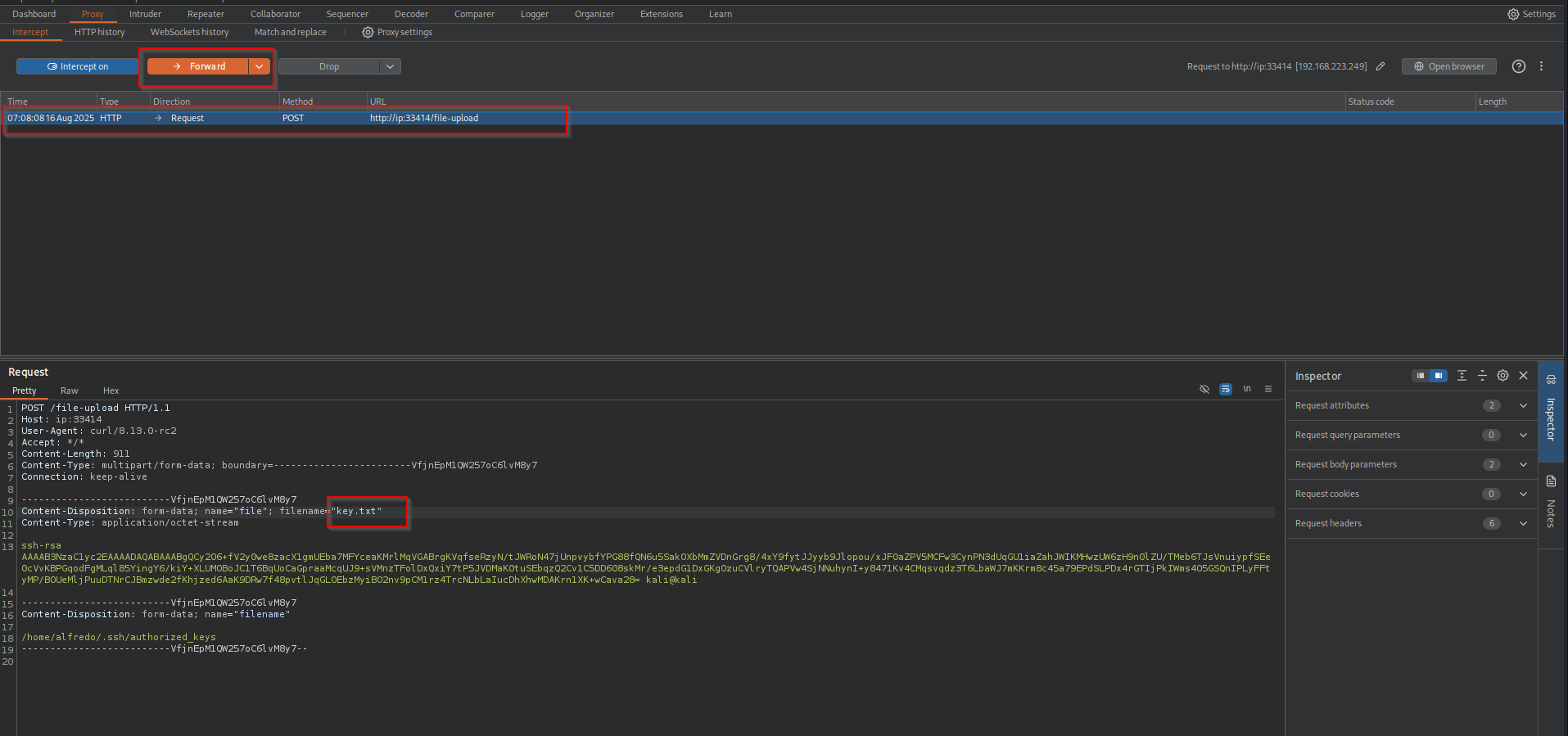Sort intercept table by Time column

(49, 102)
